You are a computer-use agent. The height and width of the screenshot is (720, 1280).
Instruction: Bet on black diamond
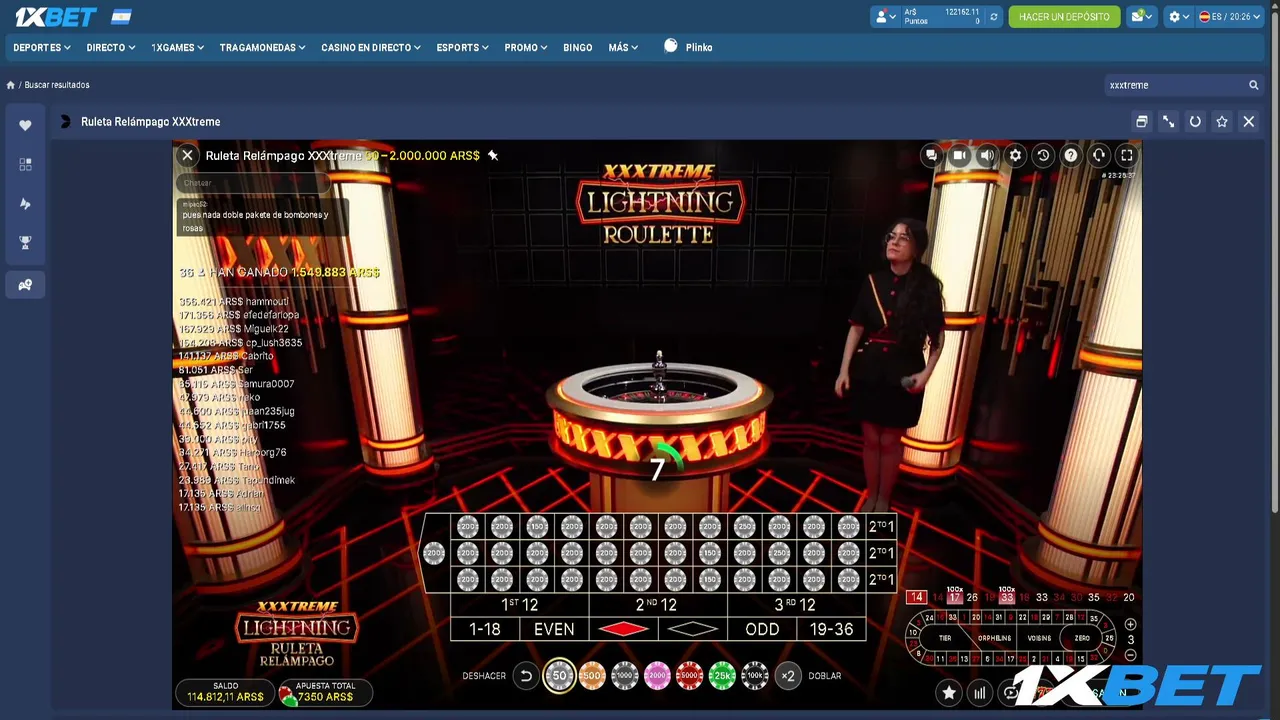click(692, 629)
